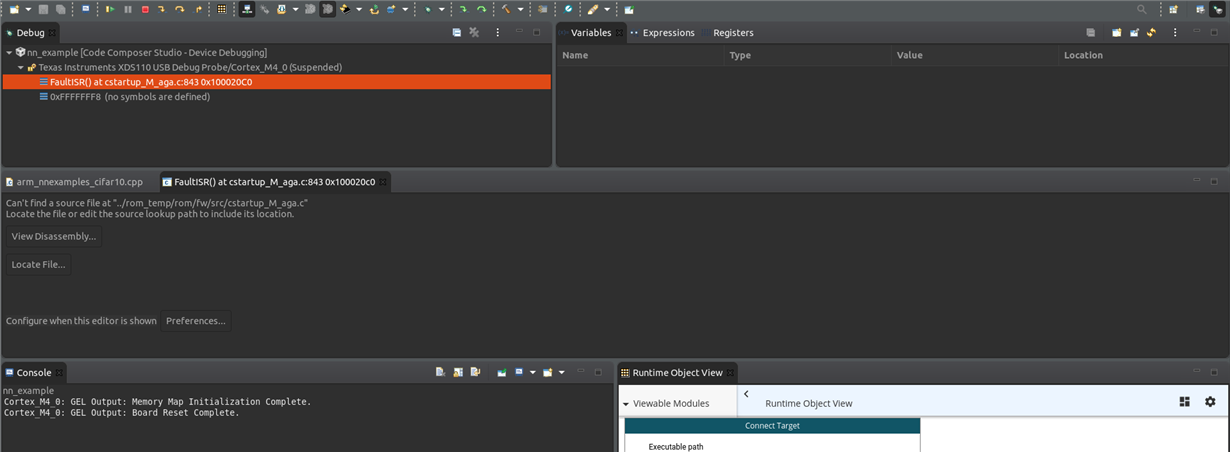Click the Connect Target bar
The image size is (1230, 452).
[x=772, y=426]
